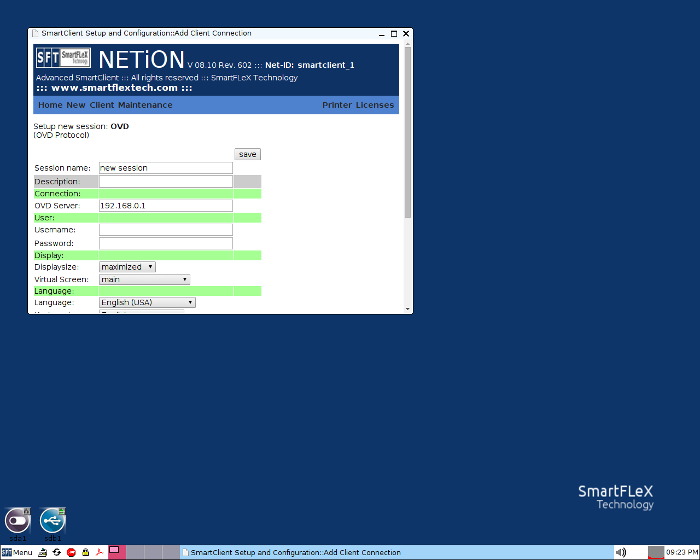The height and width of the screenshot is (560, 700).
Task: Switch to the second gray workspace pager
Action: click(135, 552)
